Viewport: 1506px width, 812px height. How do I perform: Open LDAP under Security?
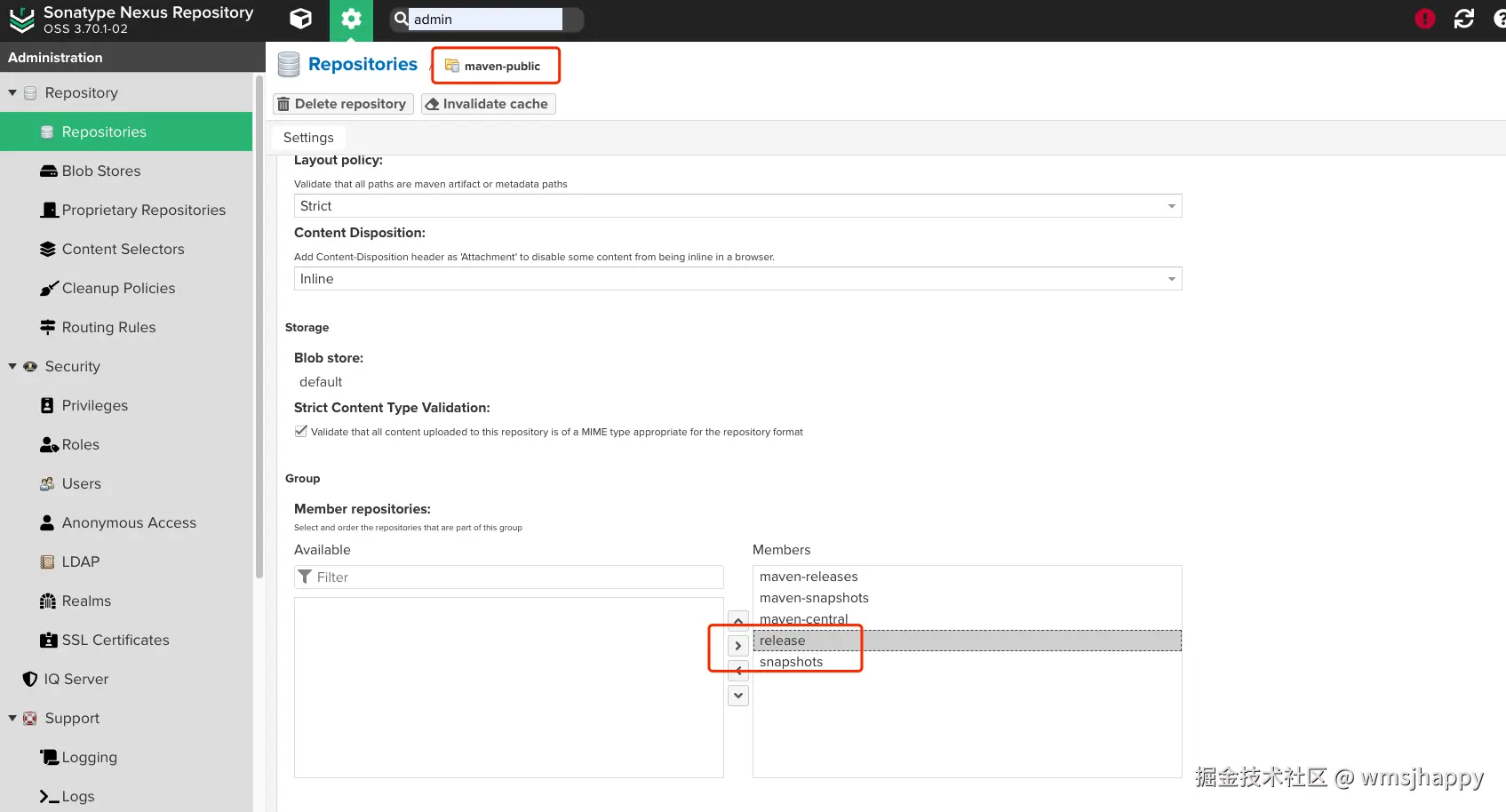click(126, 561)
